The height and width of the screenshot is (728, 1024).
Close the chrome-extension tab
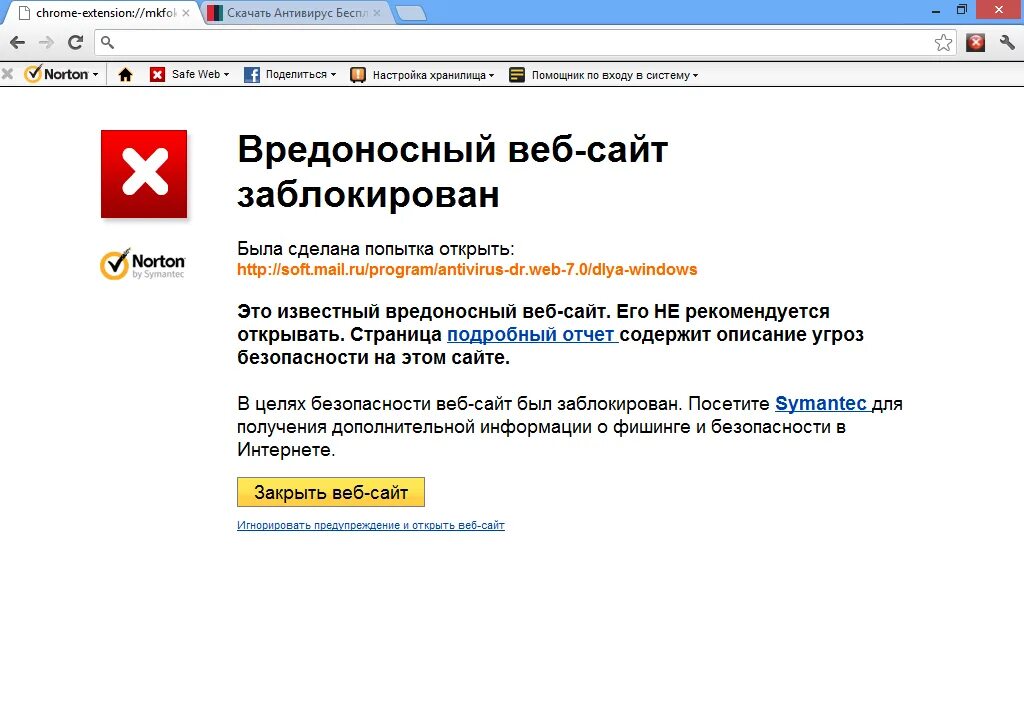pyautogui.click(x=186, y=13)
